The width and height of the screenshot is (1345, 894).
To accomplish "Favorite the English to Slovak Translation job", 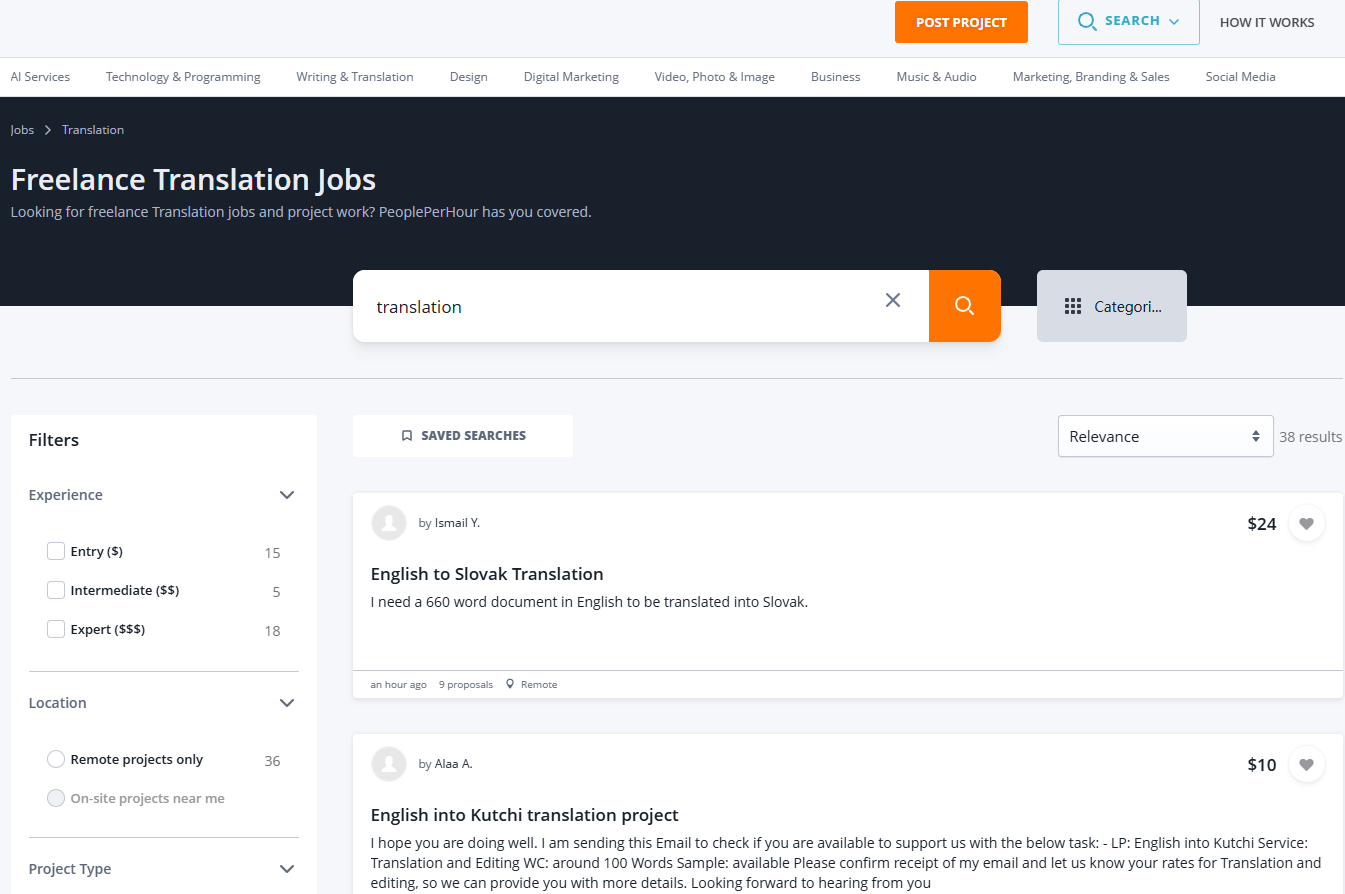I will pos(1306,523).
